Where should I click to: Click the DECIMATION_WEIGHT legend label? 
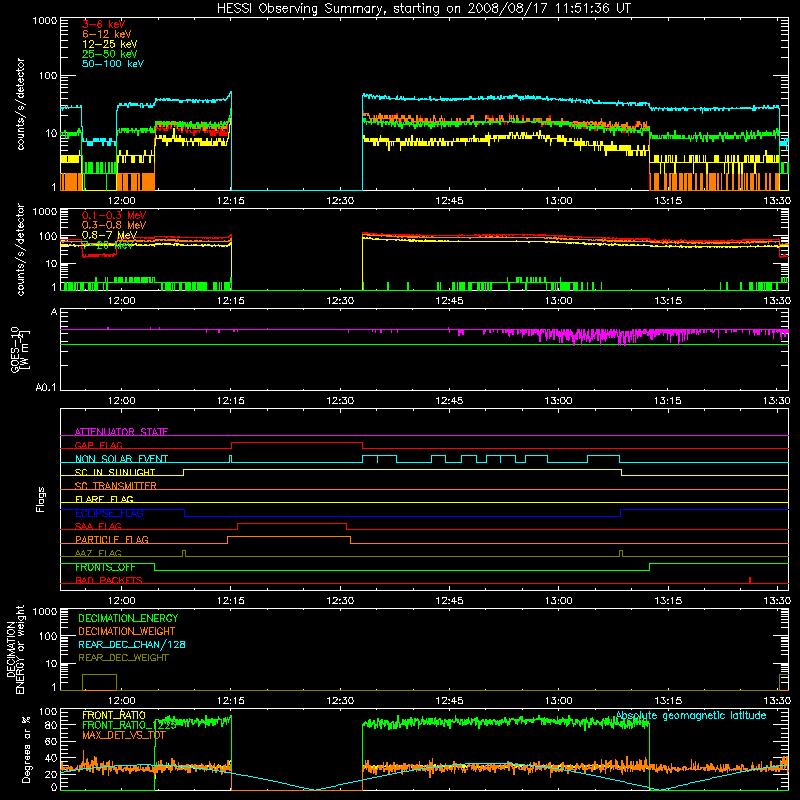[x=127, y=631]
